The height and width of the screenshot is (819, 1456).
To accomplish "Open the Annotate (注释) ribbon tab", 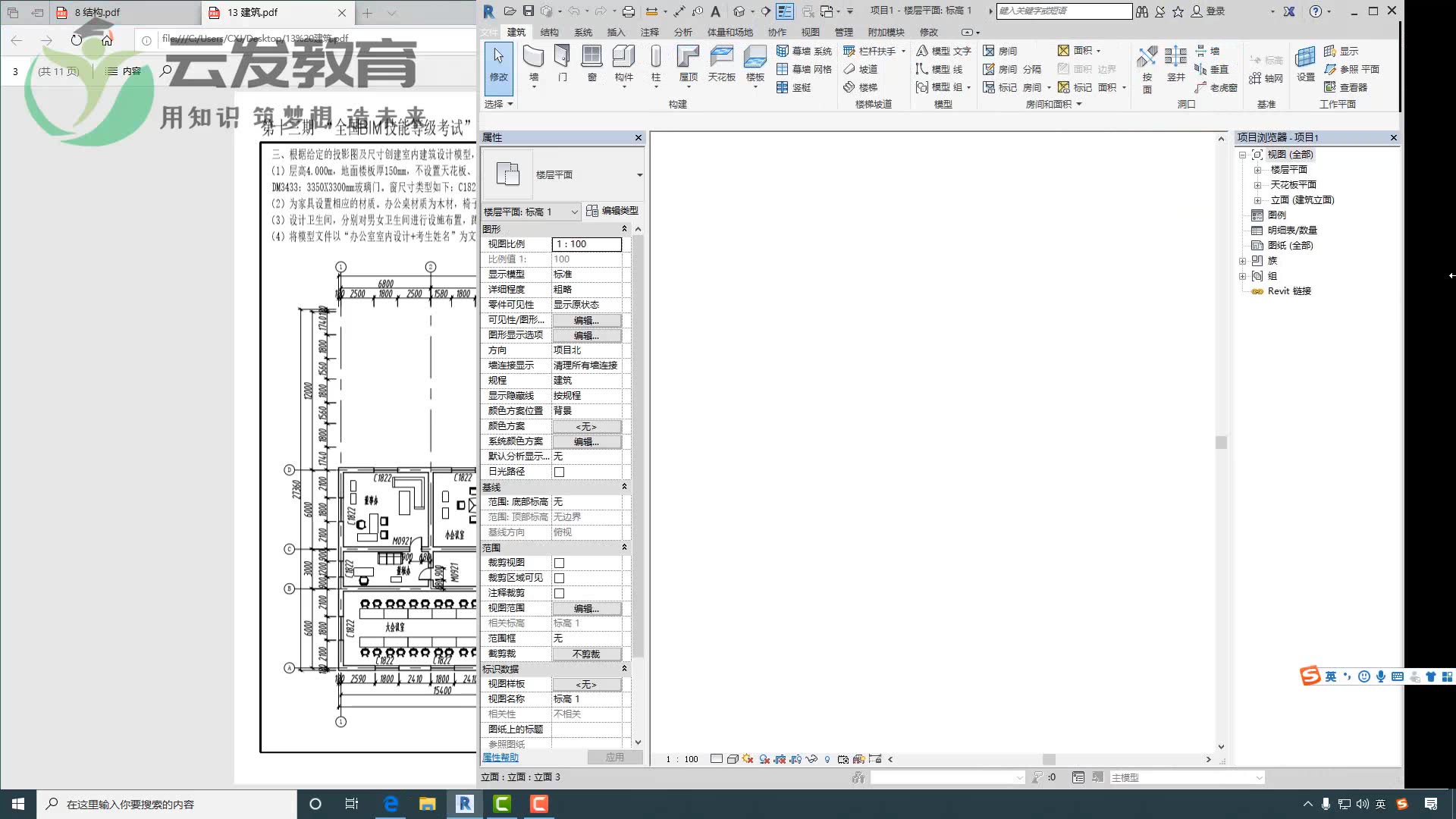I will click(649, 32).
